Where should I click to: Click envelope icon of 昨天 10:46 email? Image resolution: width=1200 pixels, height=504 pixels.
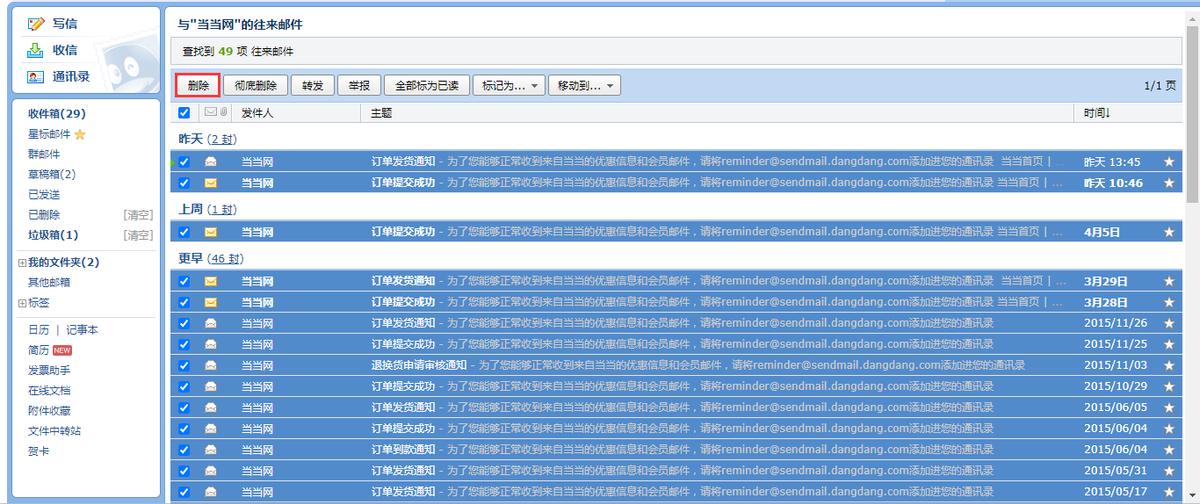[211, 183]
